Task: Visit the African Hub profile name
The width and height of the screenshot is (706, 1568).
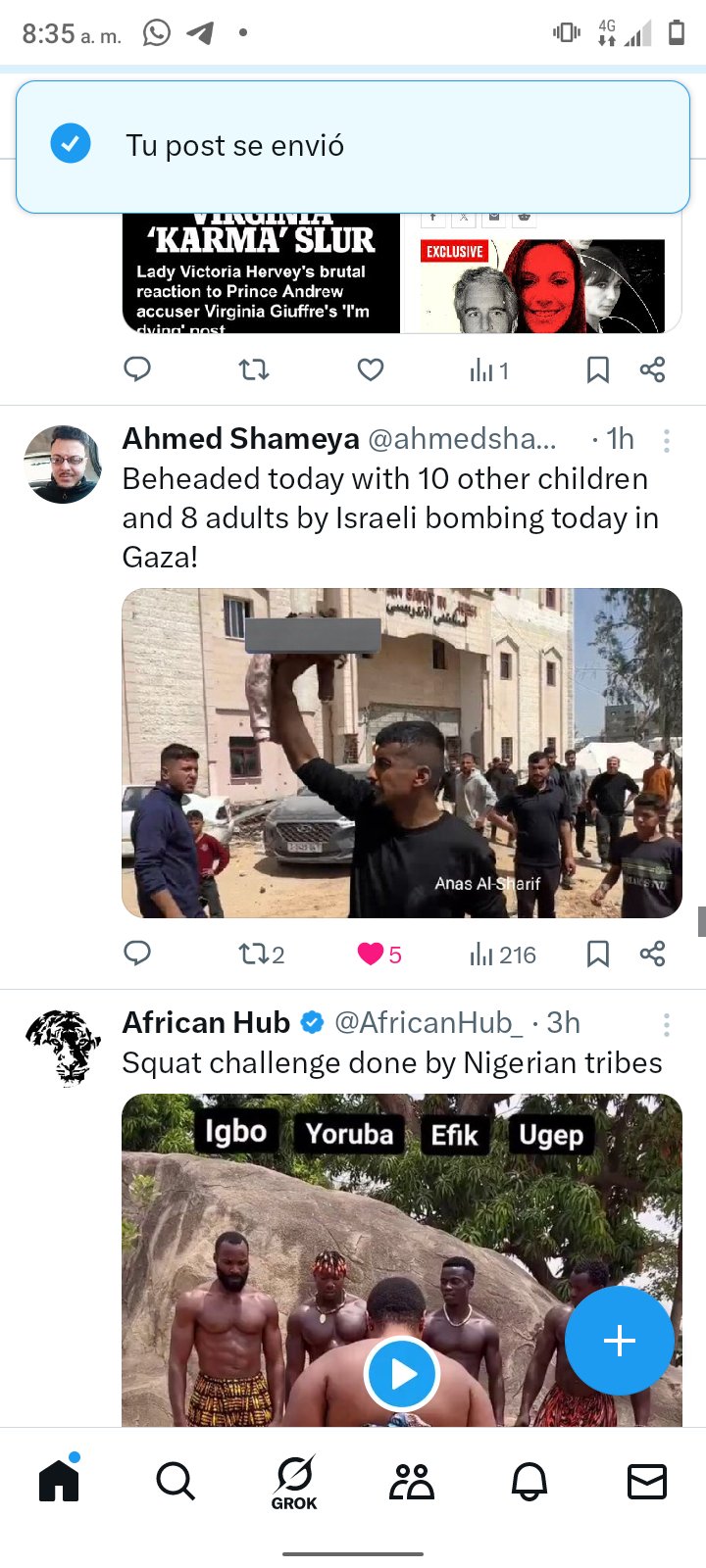Action: point(206,1023)
